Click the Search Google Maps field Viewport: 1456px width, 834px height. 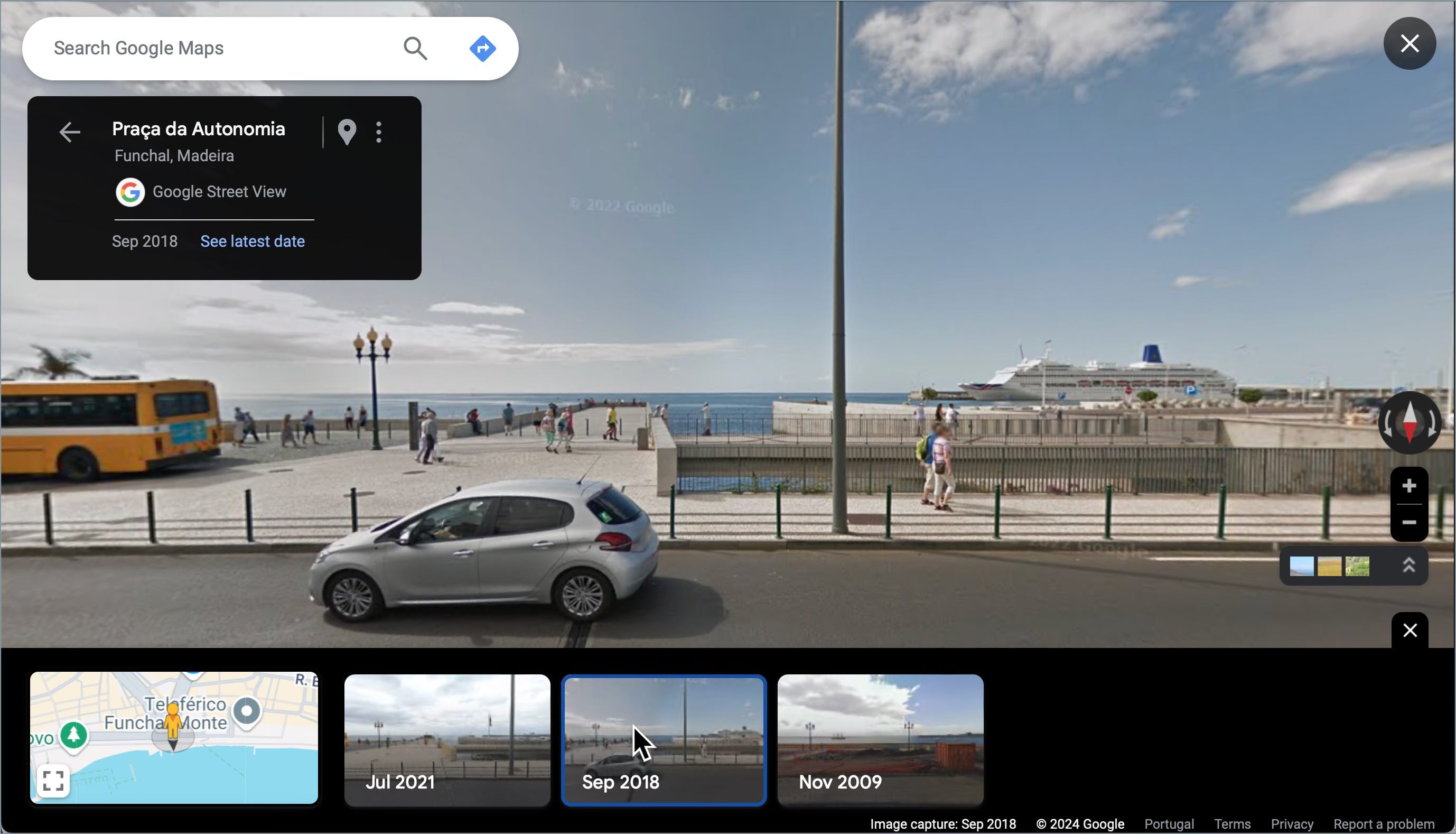click(218, 48)
